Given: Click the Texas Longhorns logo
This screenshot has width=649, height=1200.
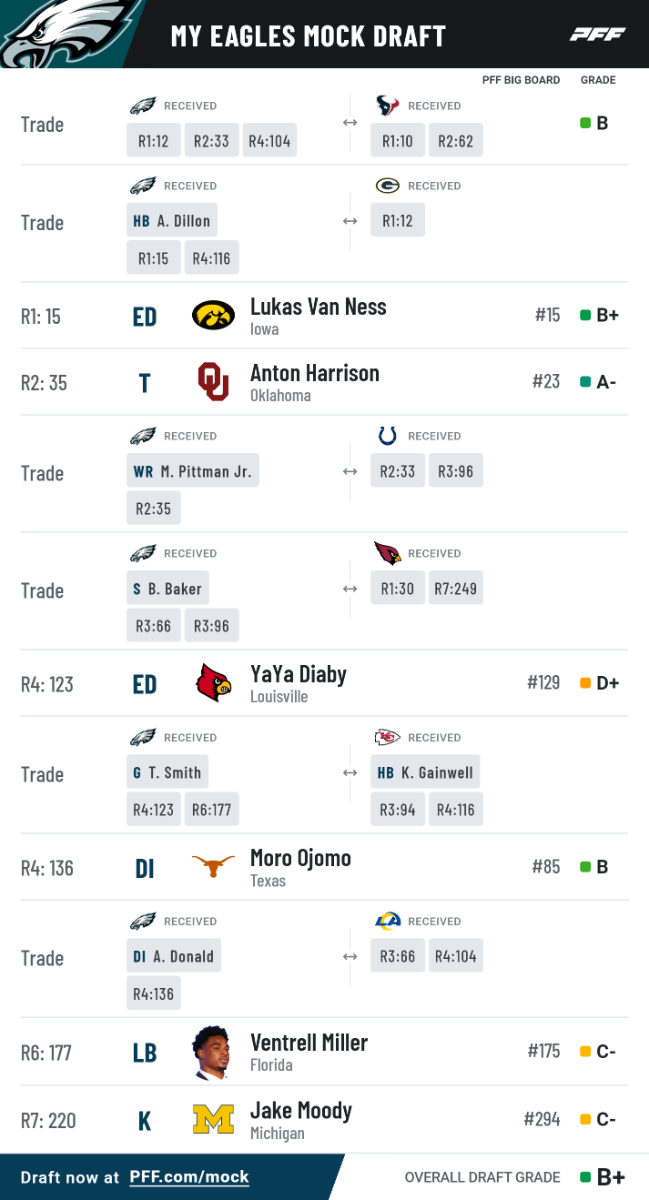Looking at the screenshot, I should tap(213, 867).
